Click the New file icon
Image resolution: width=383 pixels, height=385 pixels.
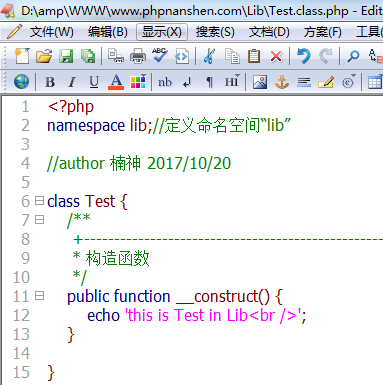click(x=22, y=56)
